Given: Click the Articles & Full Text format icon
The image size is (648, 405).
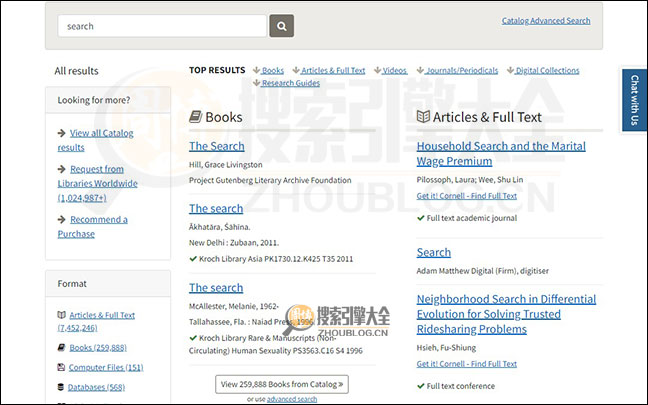Looking at the screenshot, I should coord(61,315).
